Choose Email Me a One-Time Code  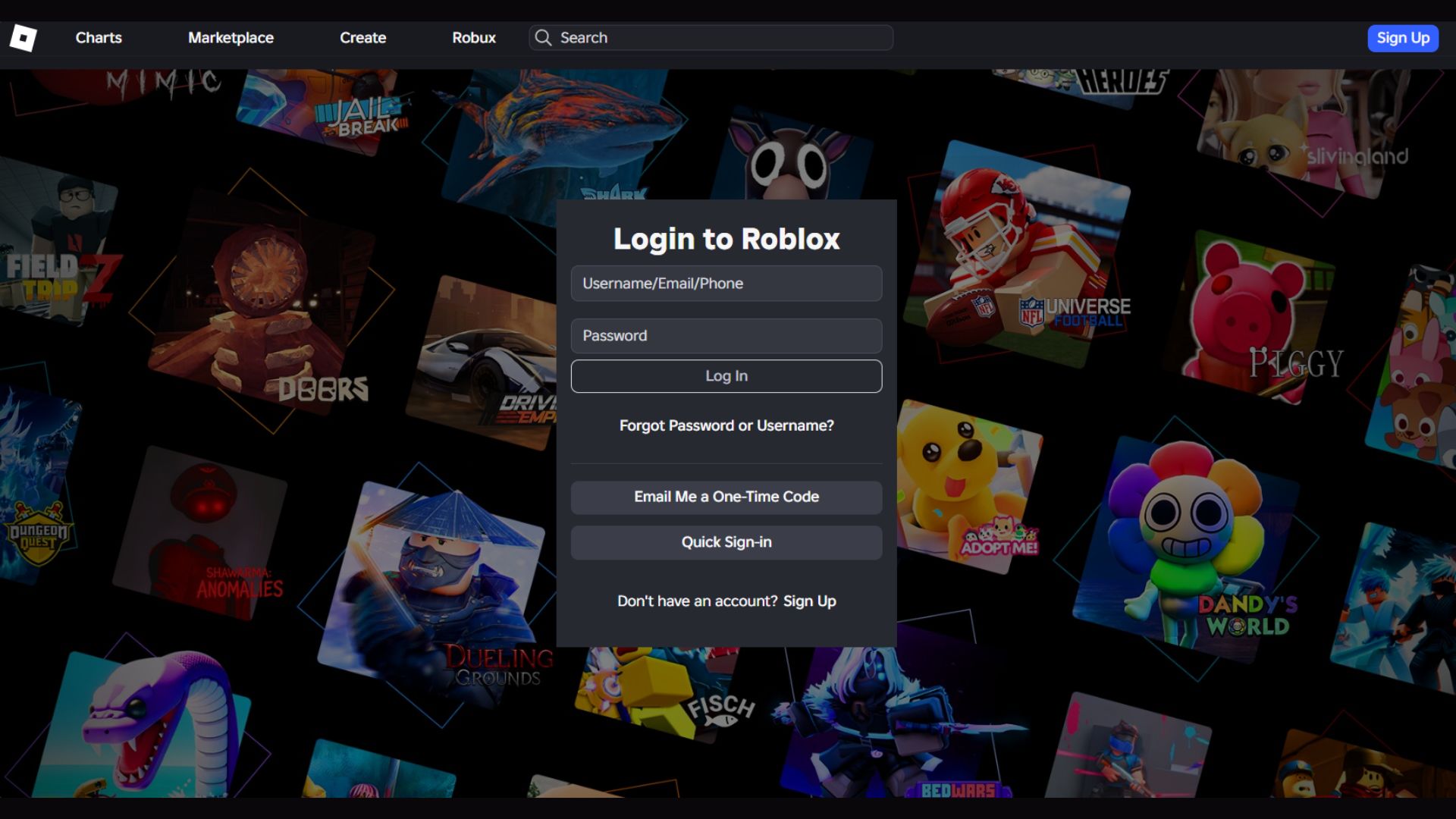[x=726, y=497]
